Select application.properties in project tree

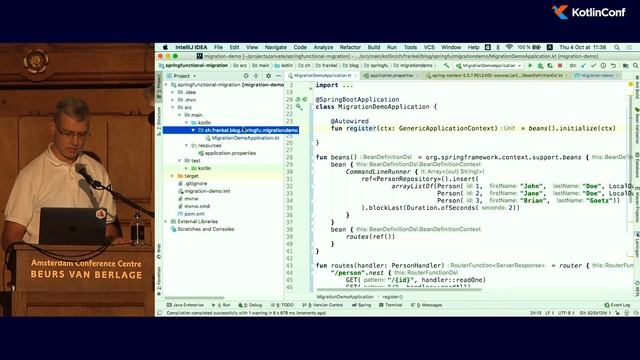coord(227,153)
